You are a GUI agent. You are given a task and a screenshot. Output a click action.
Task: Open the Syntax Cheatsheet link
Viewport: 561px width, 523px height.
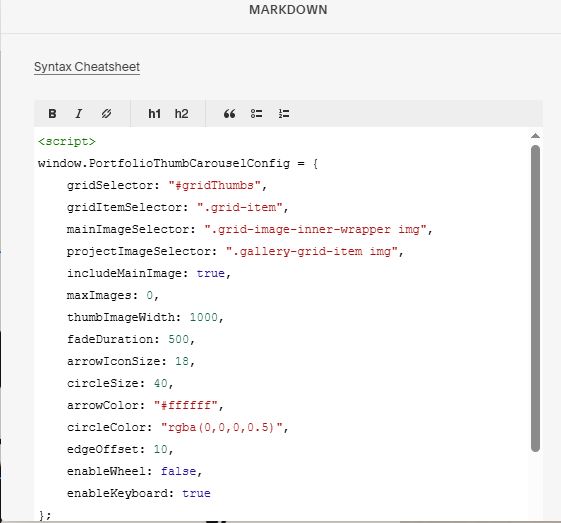coord(87,67)
